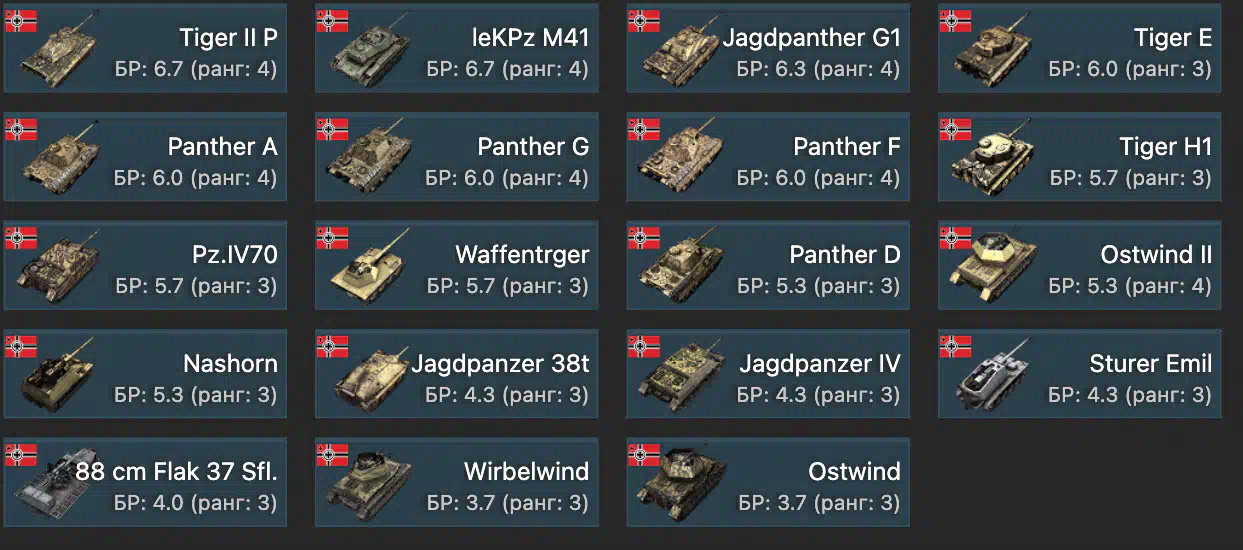Select the Tiger E tank thumbnail
Screen dimensions: 1243x550
click(995, 52)
